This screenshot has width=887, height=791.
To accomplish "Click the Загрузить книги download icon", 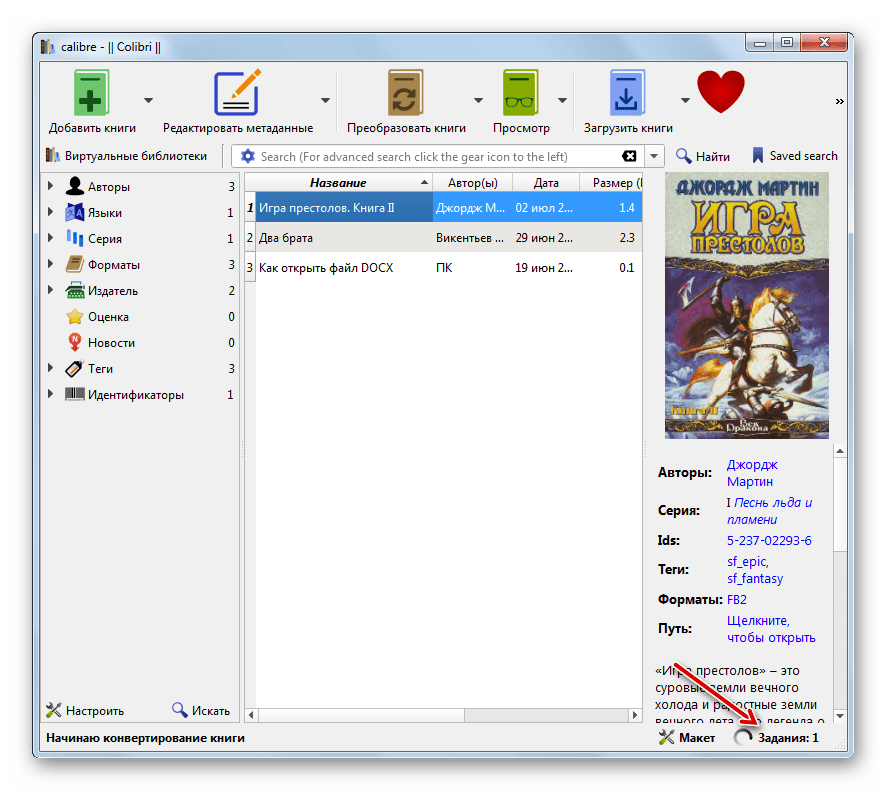I will click(627, 93).
